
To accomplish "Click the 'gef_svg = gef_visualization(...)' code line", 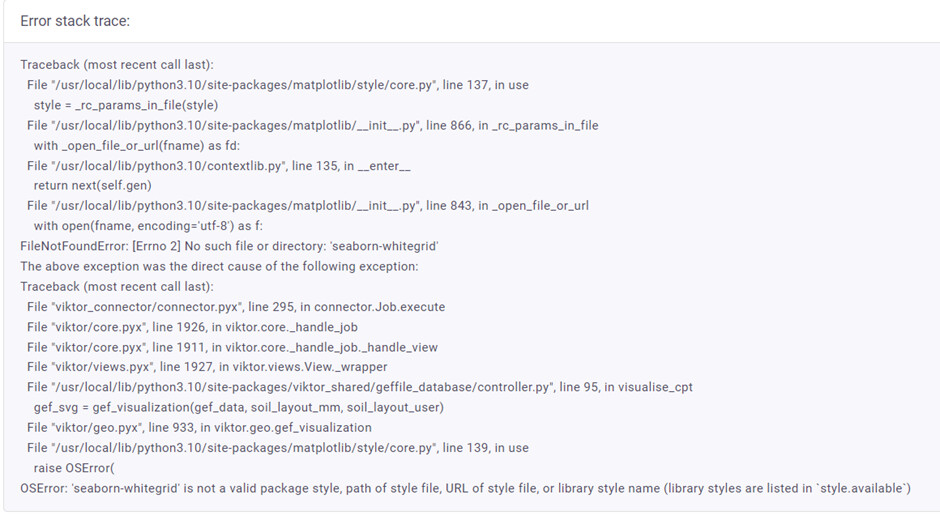I will coord(239,407).
